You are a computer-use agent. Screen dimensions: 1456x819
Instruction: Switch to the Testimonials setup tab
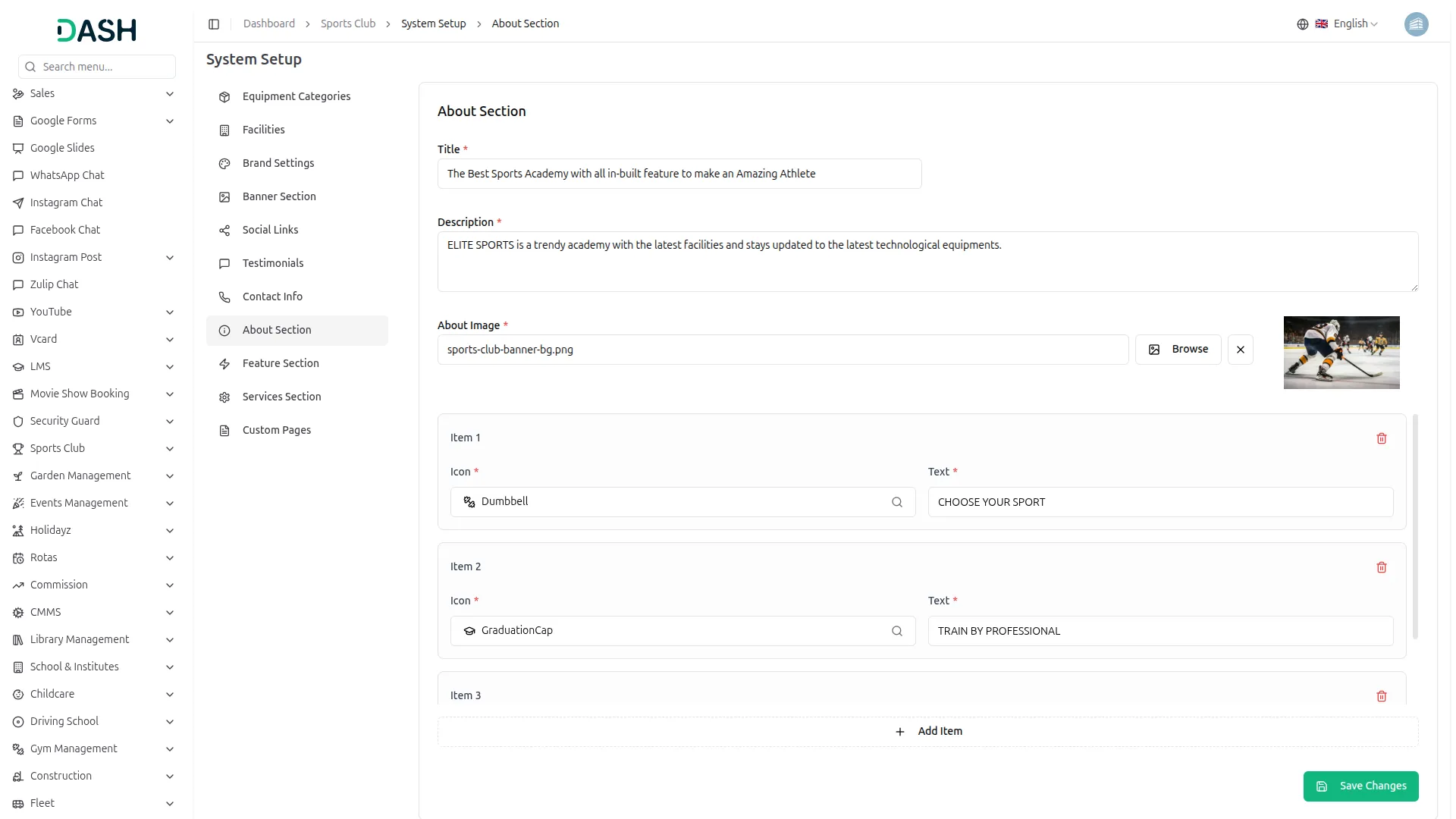(x=272, y=263)
